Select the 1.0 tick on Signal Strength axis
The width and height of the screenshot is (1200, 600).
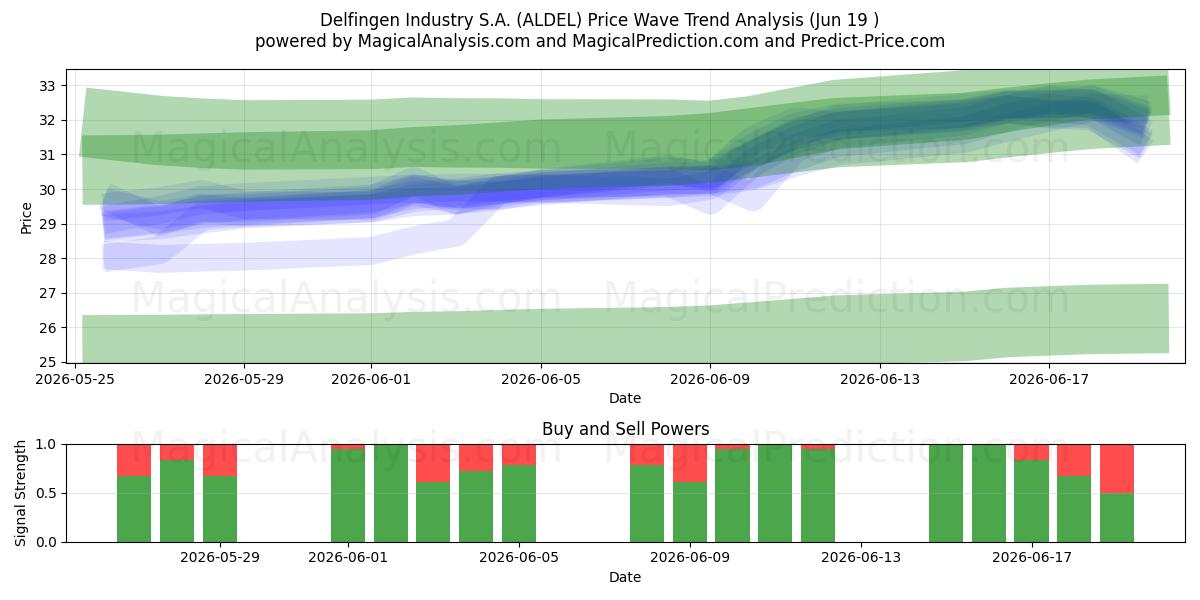[x=48, y=444]
